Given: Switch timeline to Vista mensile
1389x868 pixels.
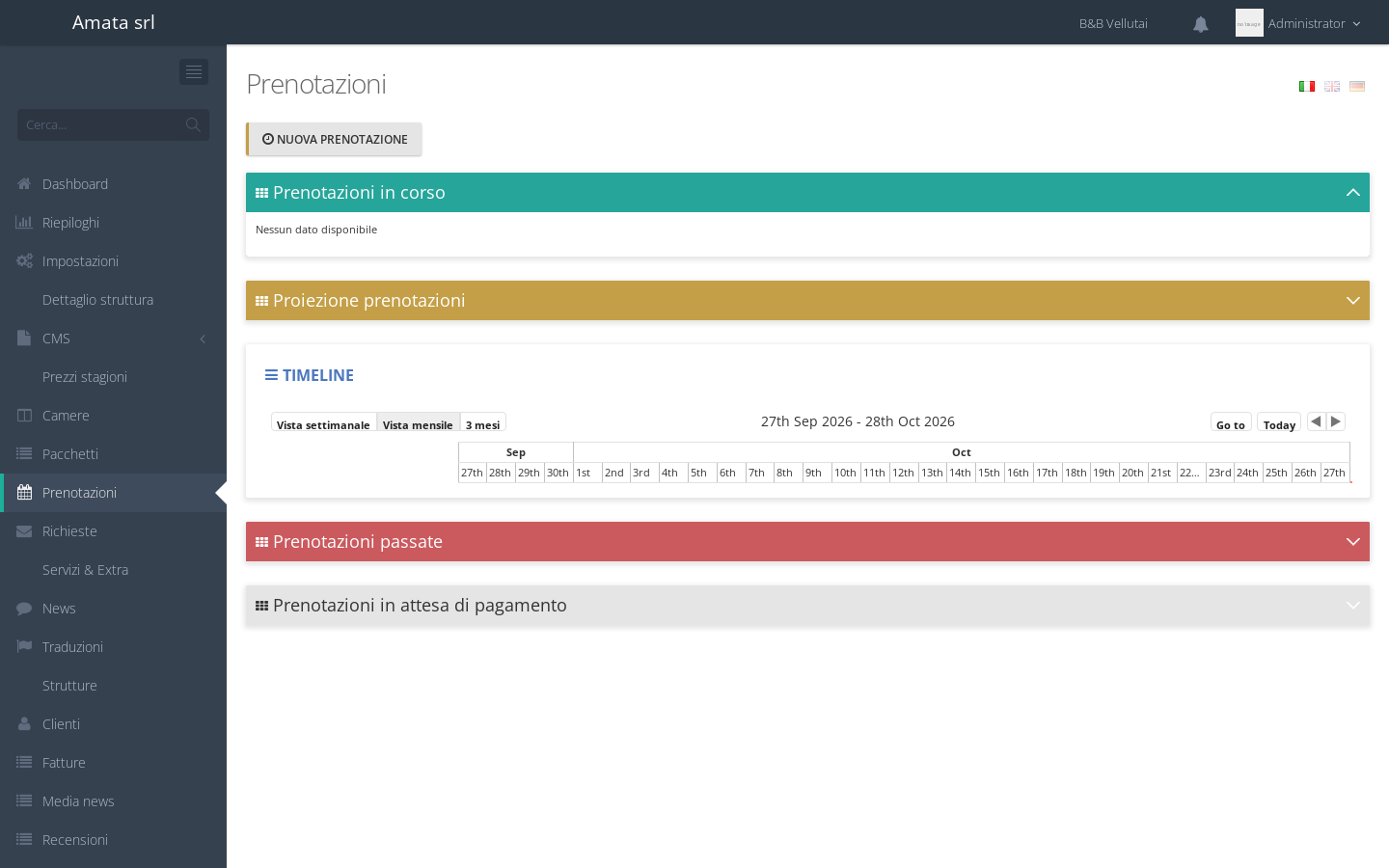Looking at the screenshot, I should (418, 424).
